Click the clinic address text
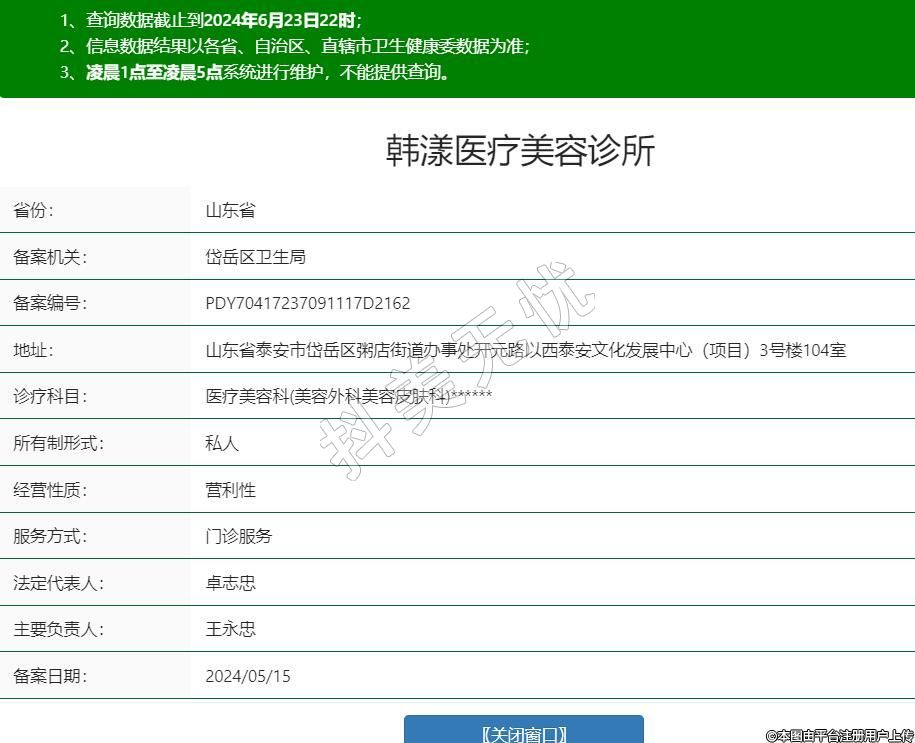 pyautogui.click(x=525, y=350)
